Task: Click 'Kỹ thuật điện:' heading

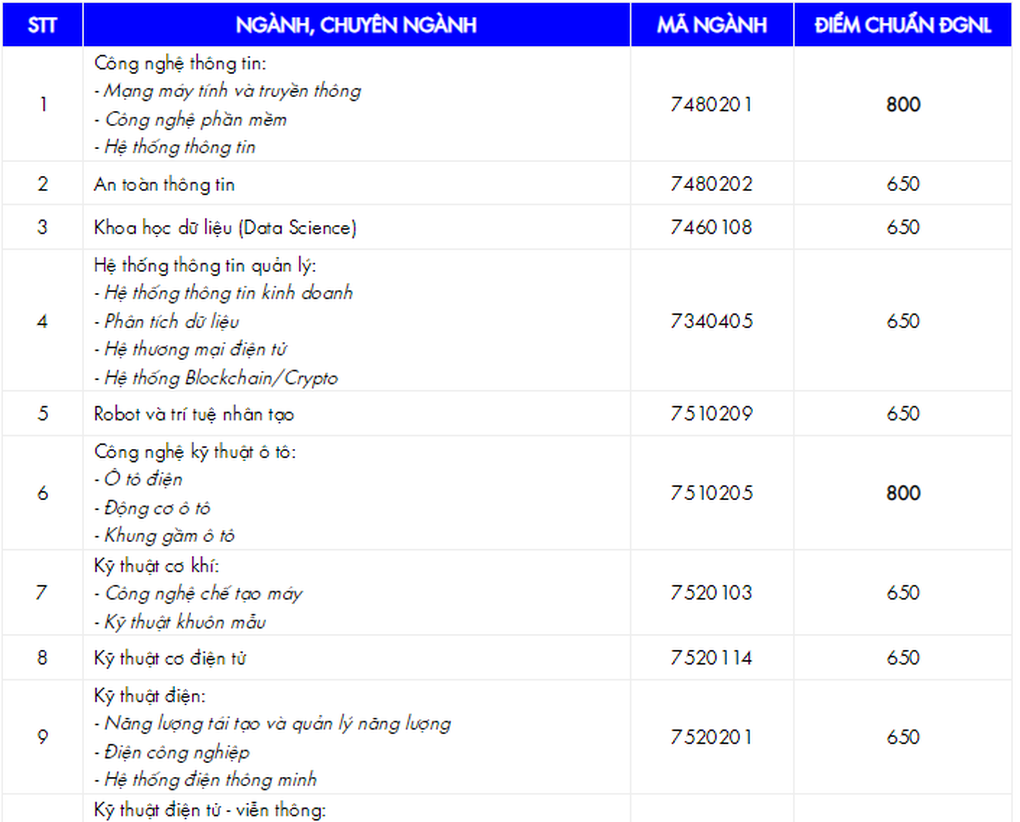Action: point(150,696)
